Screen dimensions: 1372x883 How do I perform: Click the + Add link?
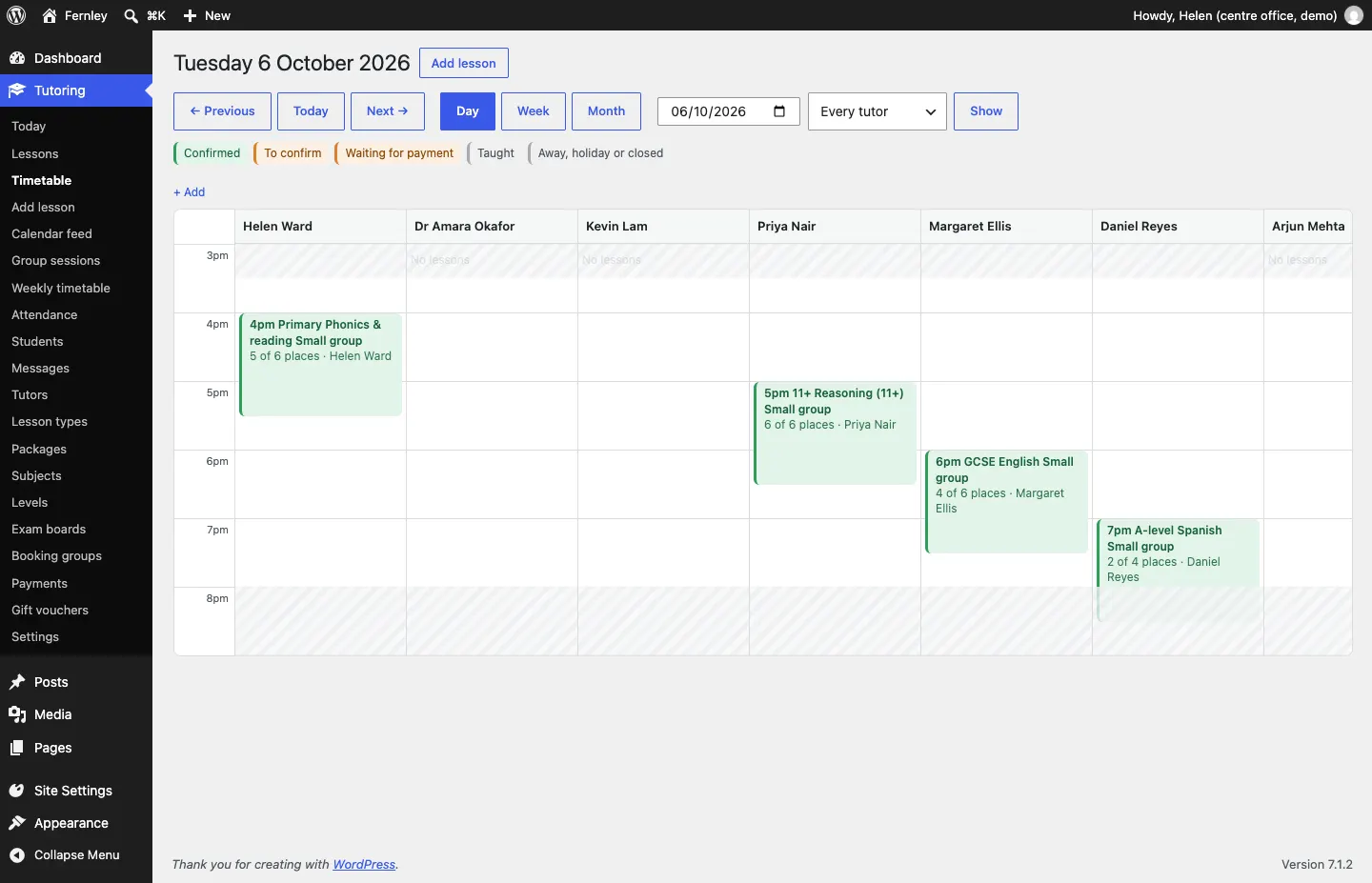click(190, 192)
